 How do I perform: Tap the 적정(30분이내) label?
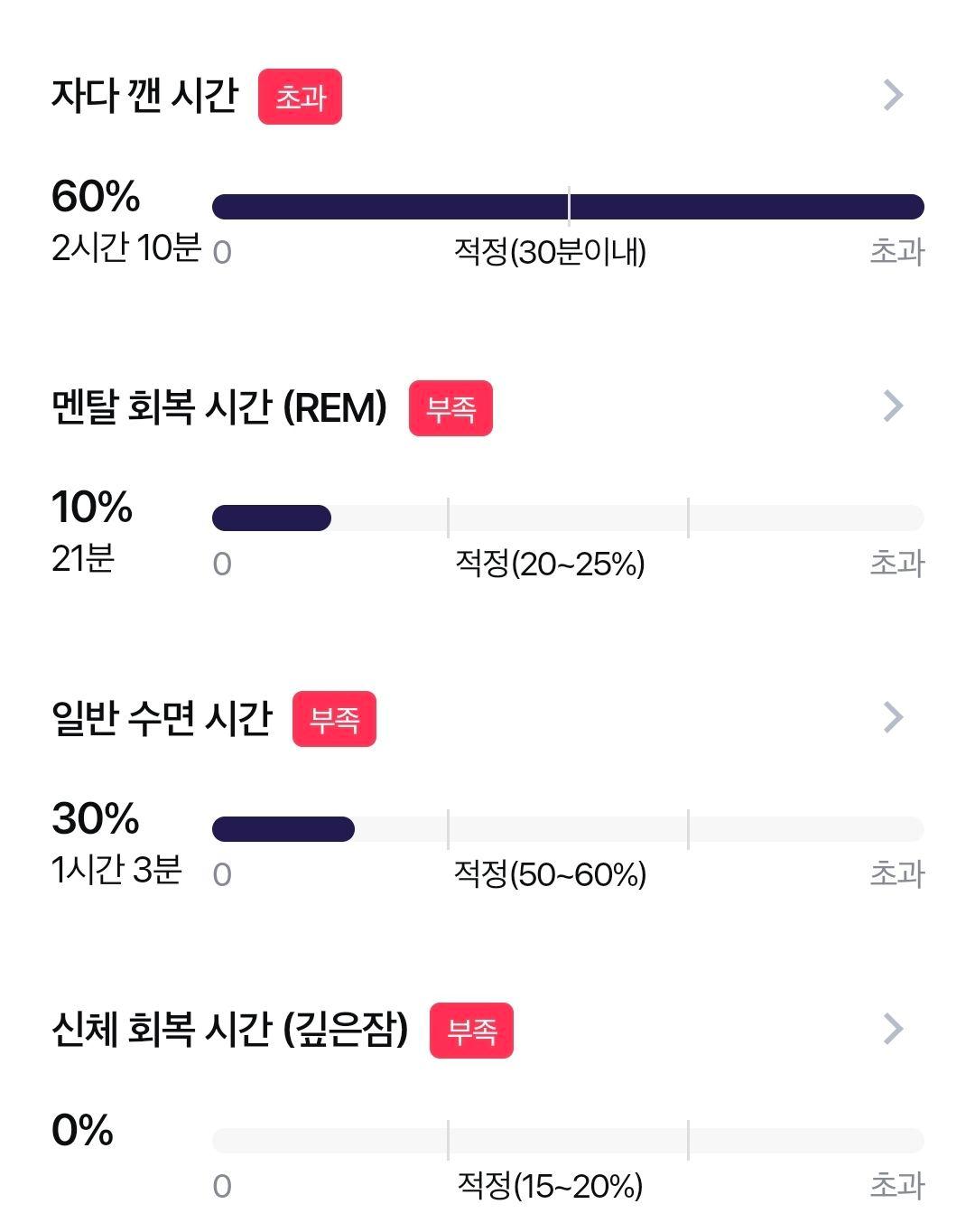(550, 252)
